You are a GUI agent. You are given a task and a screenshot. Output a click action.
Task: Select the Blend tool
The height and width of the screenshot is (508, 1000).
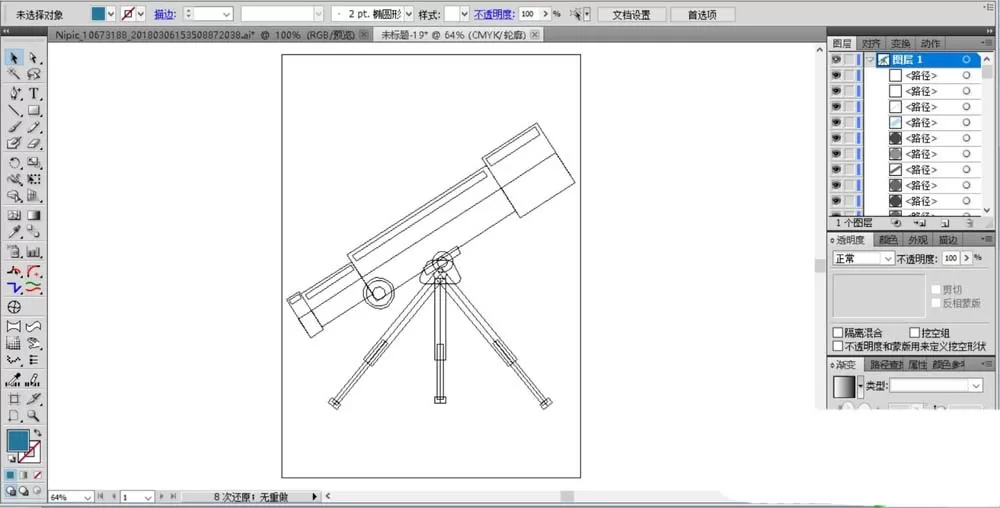[x=33, y=232]
